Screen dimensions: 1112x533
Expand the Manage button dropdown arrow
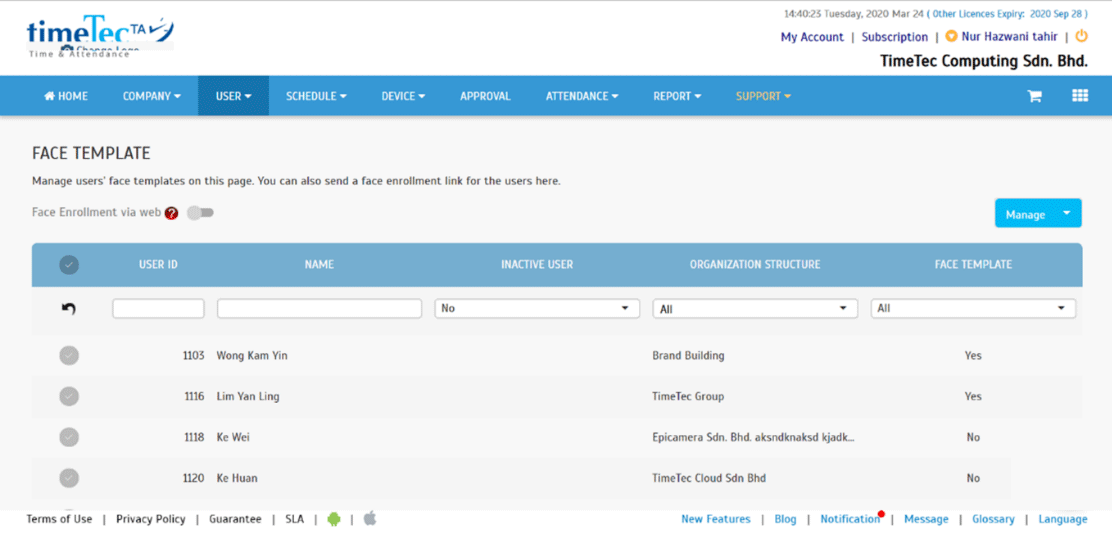coord(1067,213)
